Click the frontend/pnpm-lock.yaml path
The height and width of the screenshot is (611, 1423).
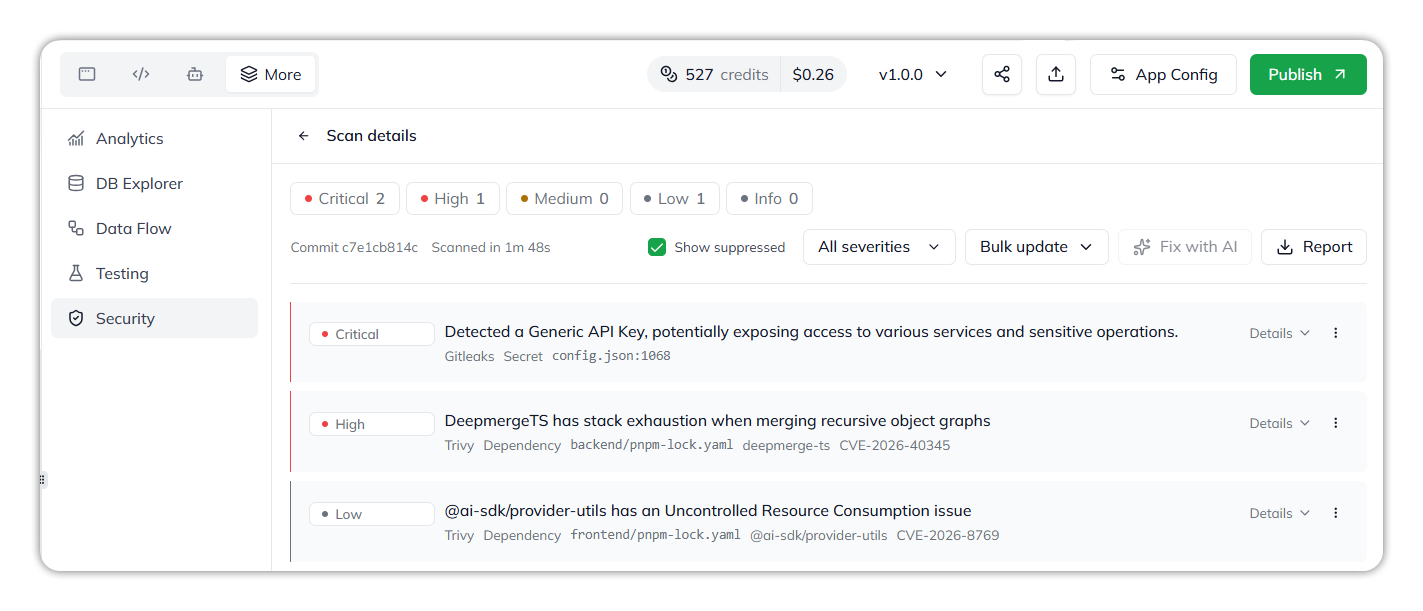(656, 536)
